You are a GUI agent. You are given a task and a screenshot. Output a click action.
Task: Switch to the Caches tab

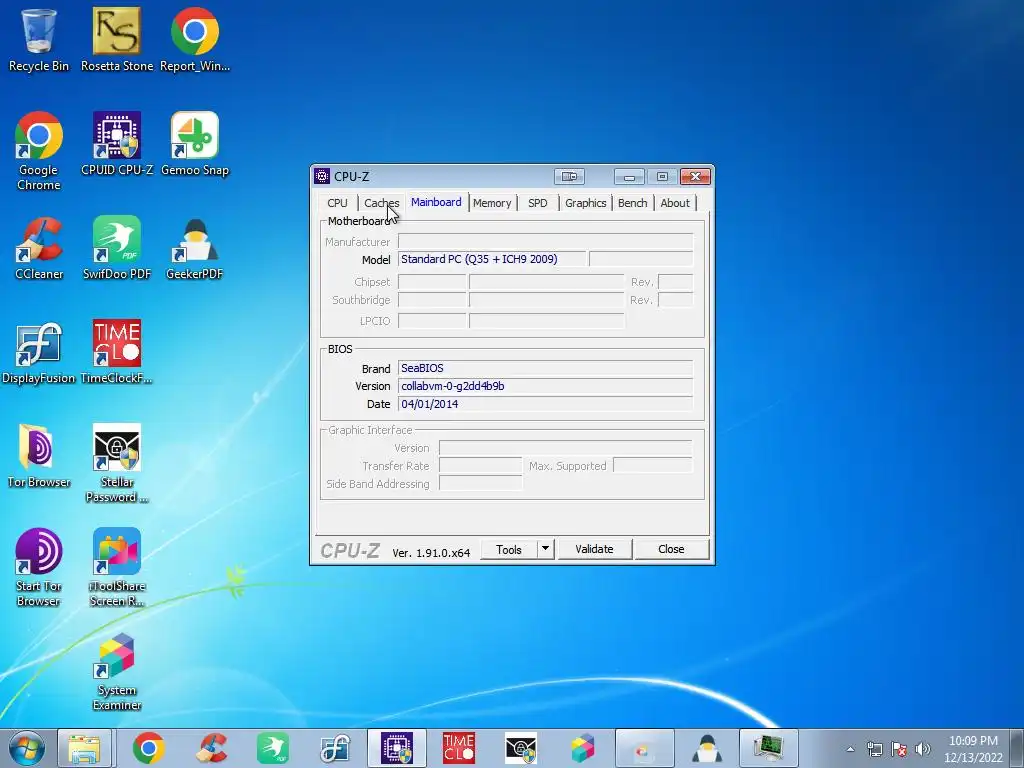tap(381, 203)
